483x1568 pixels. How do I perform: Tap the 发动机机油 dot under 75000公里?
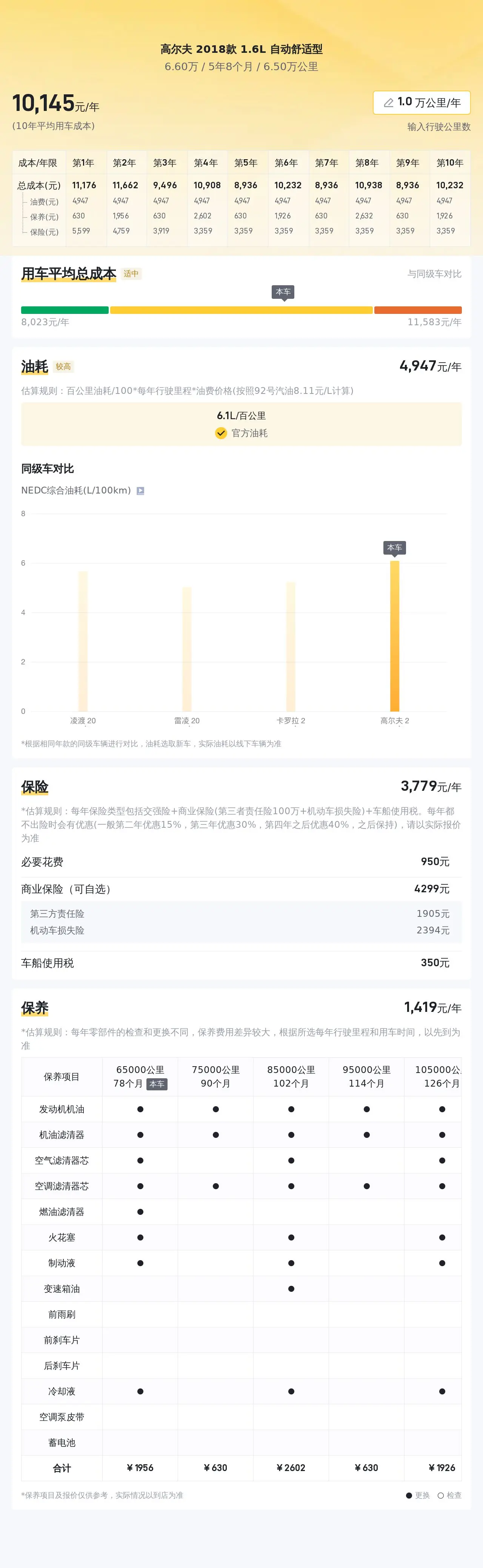215,1109
